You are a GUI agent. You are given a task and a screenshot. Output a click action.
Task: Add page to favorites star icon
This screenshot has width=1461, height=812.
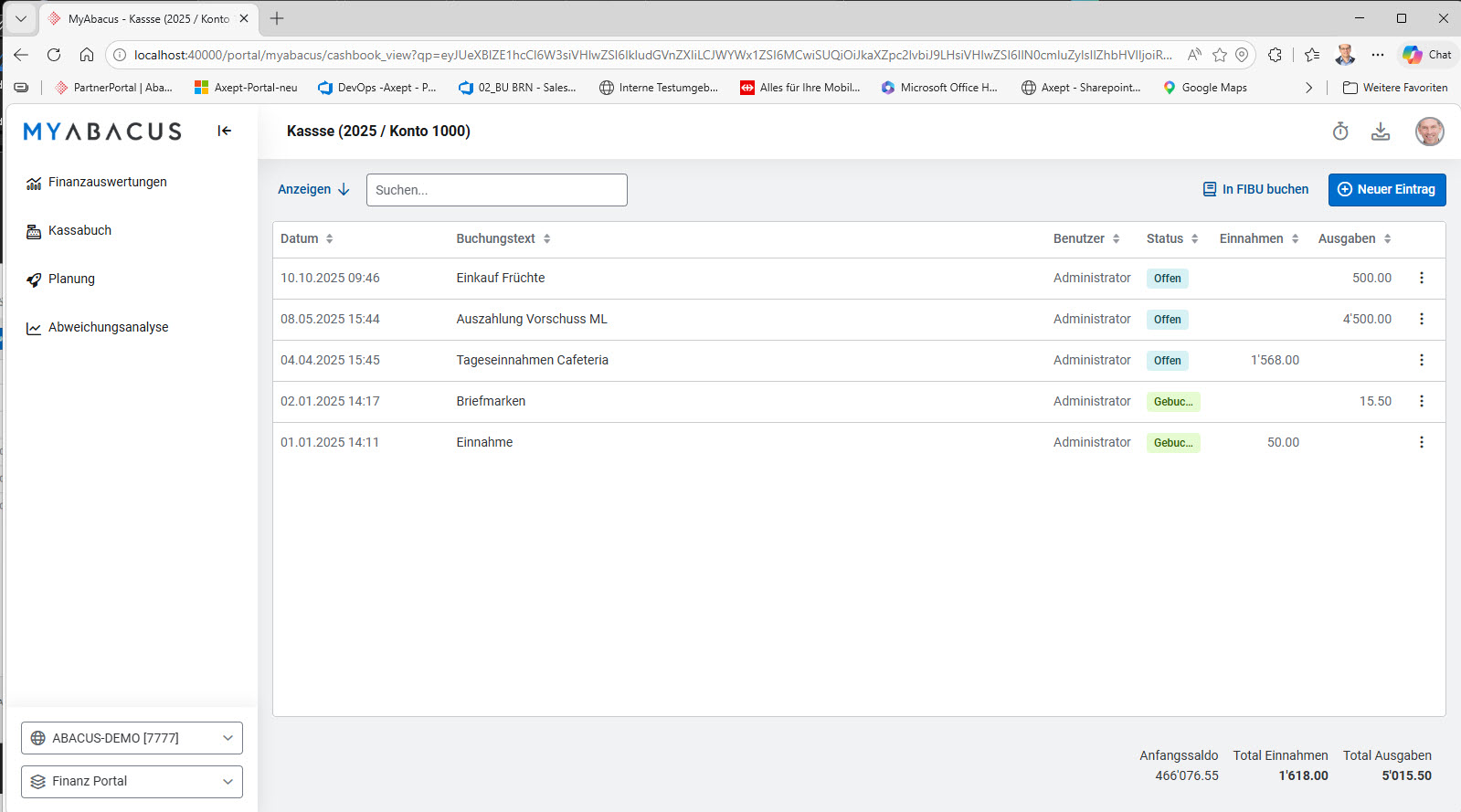(x=1219, y=55)
